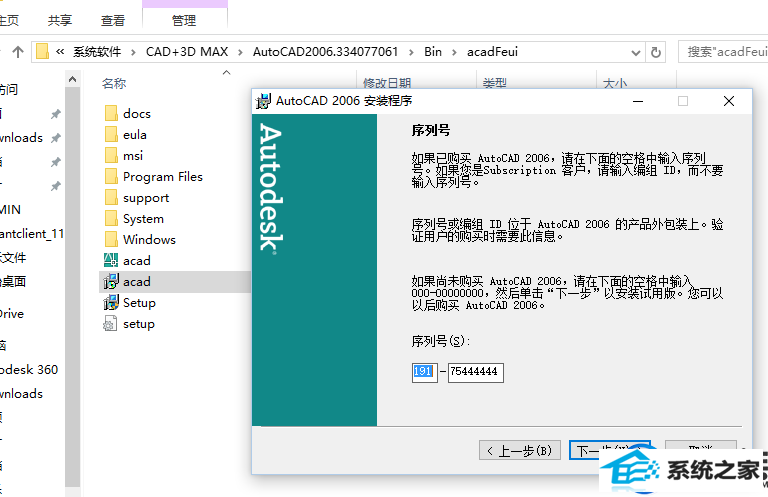This screenshot has height=497, width=768.
Task: Click the capitalized Setup installer icon
Action: tap(111, 303)
